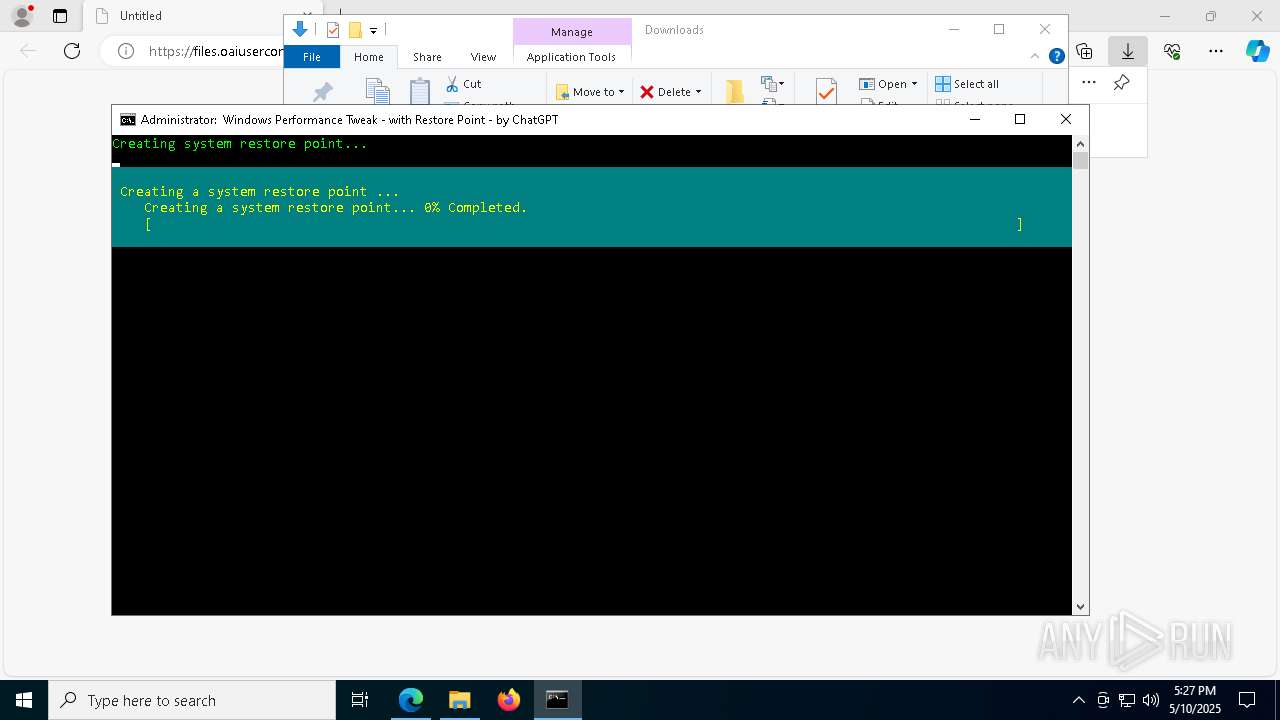
Task: Click the Command Prompt taskbar icon
Action: click(557, 700)
